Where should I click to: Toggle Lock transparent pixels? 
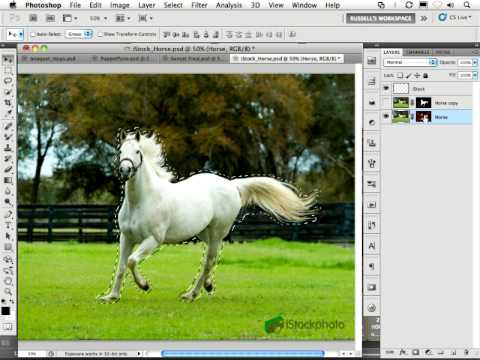point(400,76)
